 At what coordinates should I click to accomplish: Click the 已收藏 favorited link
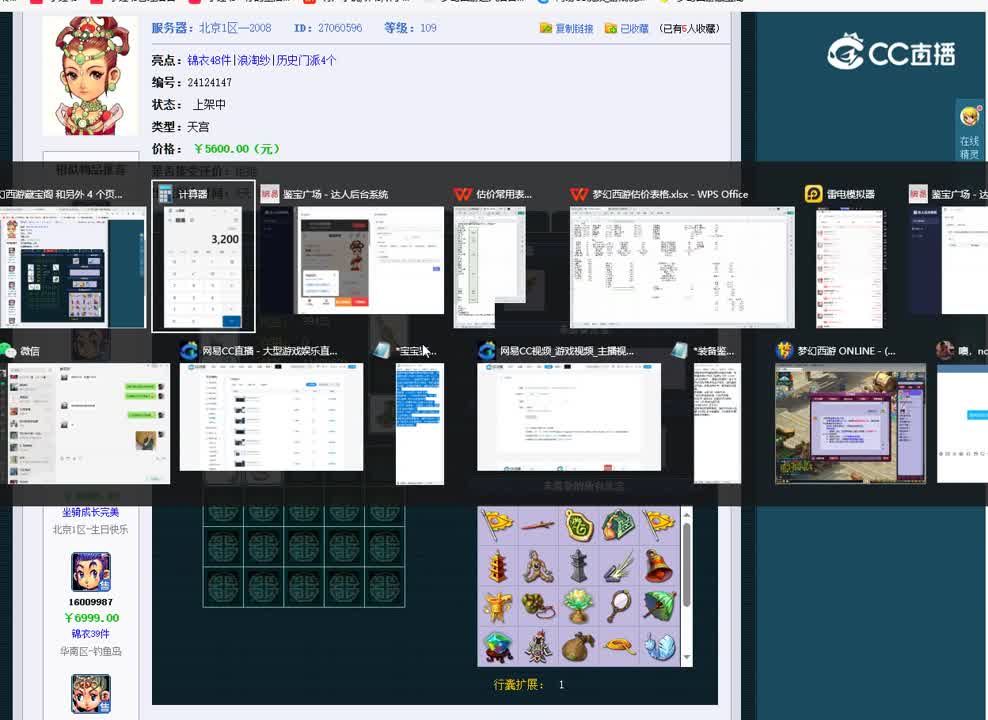[626, 28]
